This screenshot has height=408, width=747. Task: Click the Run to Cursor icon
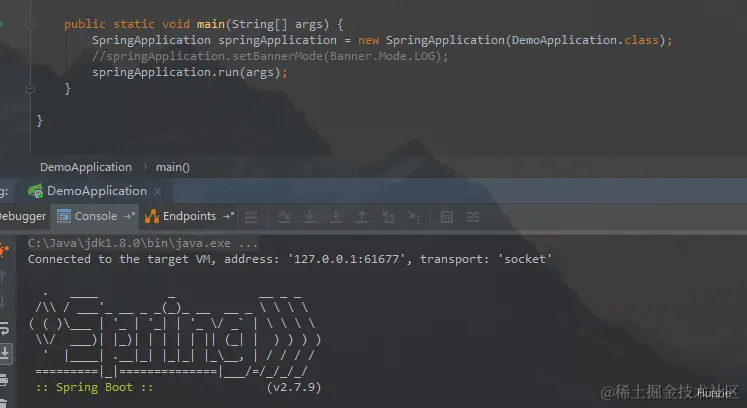(x=414, y=217)
